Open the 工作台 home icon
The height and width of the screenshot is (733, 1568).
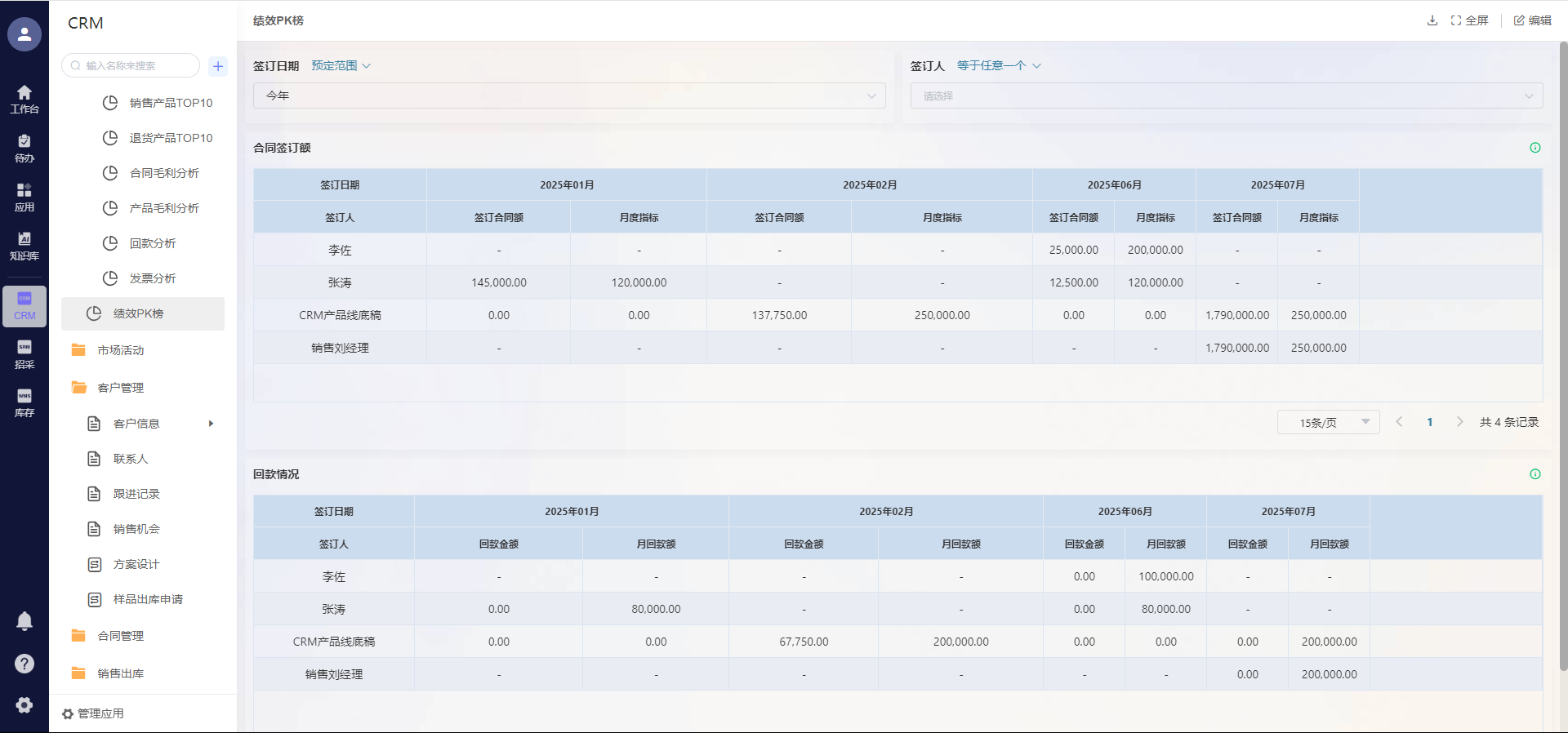[x=24, y=99]
